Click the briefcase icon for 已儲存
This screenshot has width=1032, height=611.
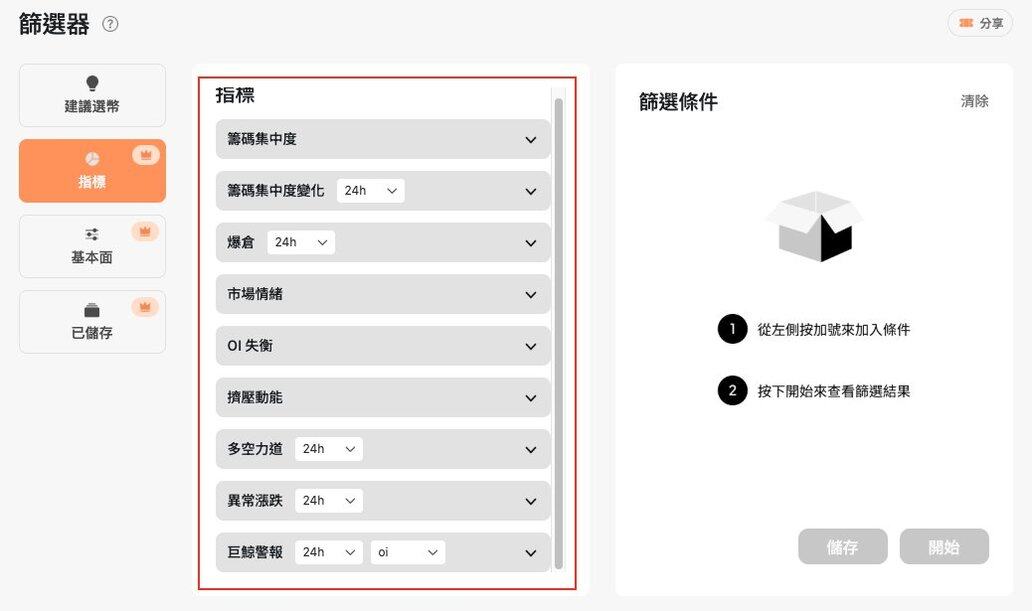point(92,311)
